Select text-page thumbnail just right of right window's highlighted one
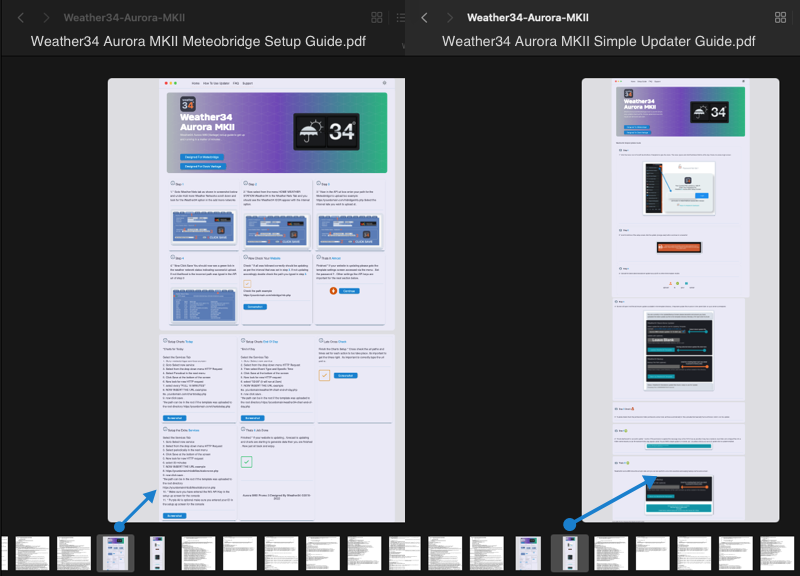The height and width of the screenshot is (576, 800). click(x=611, y=553)
